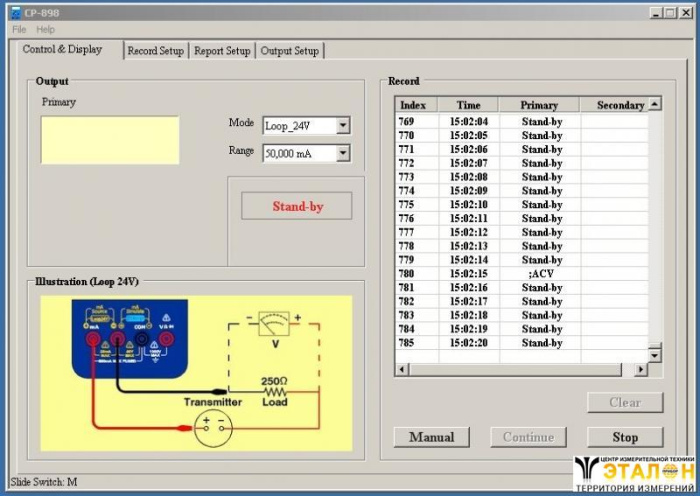Select record row 780 with ;ACV value
This screenshot has height=496, width=700.
520,274
